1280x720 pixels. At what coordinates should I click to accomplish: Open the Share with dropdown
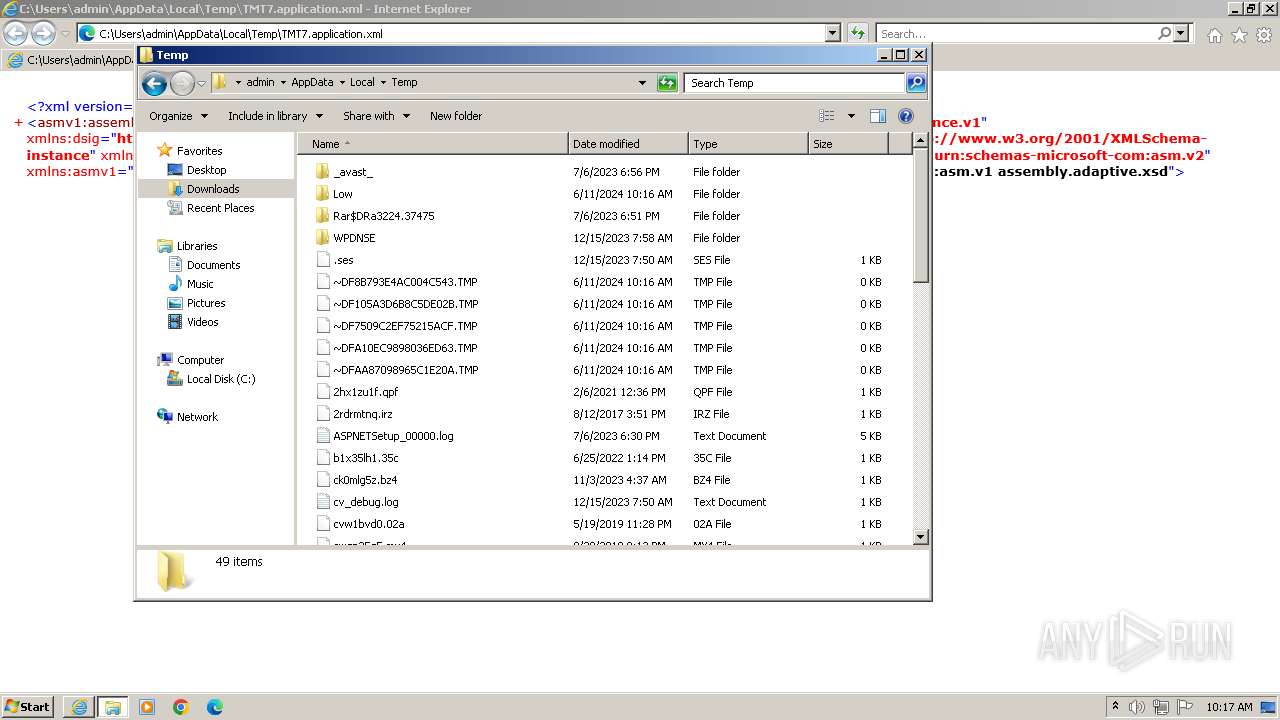(x=376, y=116)
